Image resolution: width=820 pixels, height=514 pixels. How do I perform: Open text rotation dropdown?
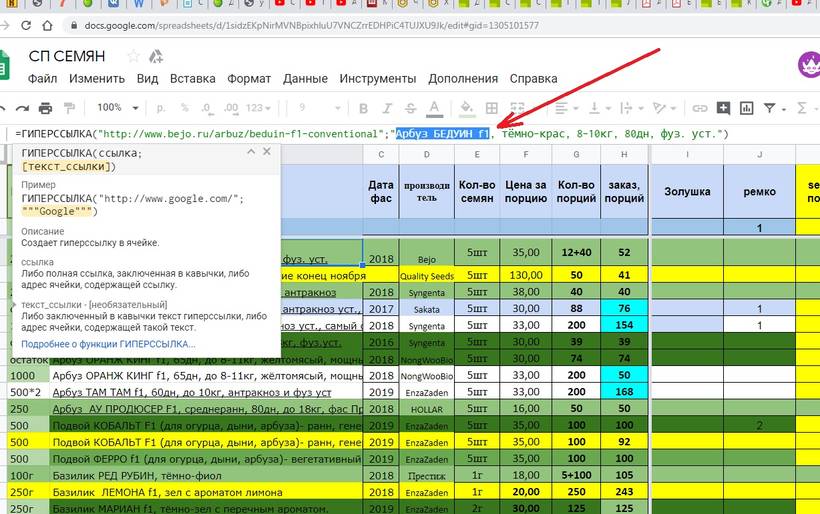665,108
